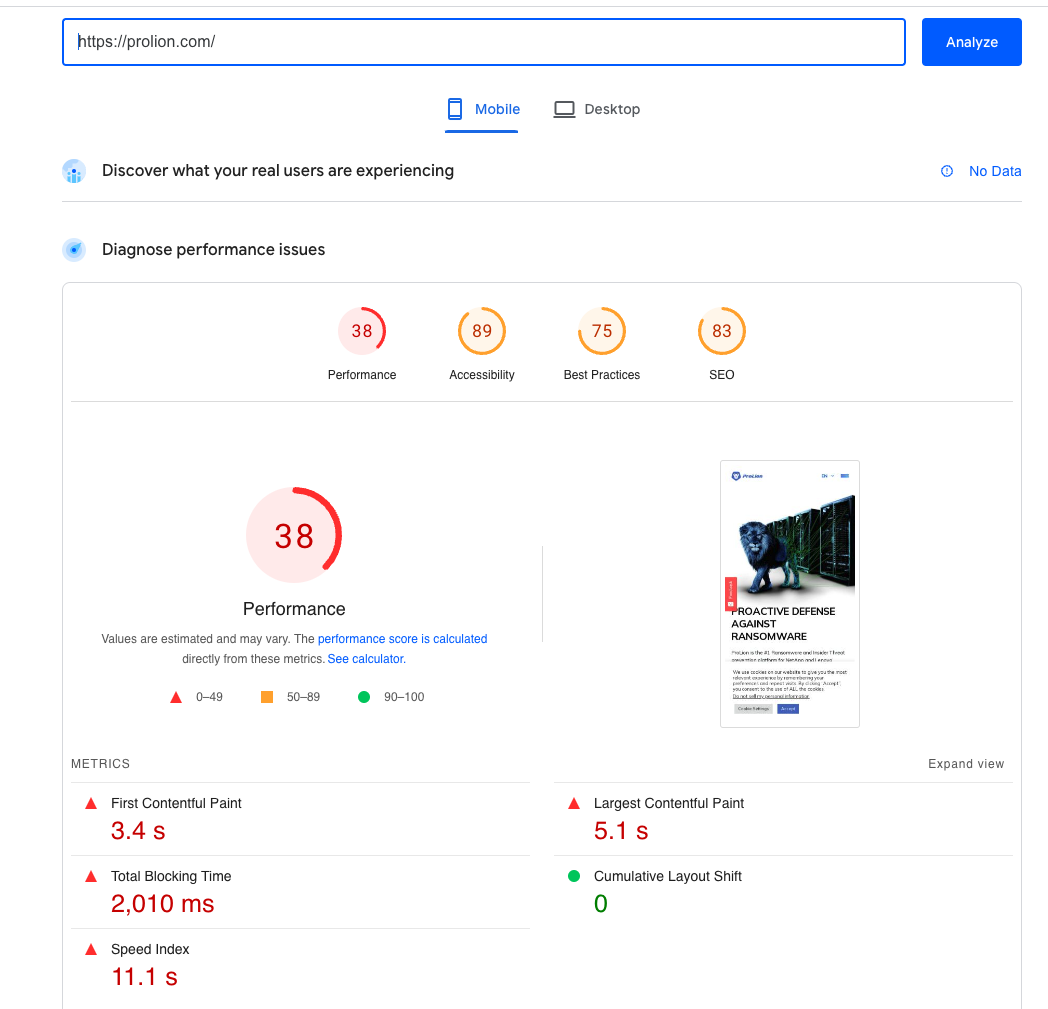Switch to the Desktop tab
The height and width of the screenshot is (1009, 1048).
point(596,109)
